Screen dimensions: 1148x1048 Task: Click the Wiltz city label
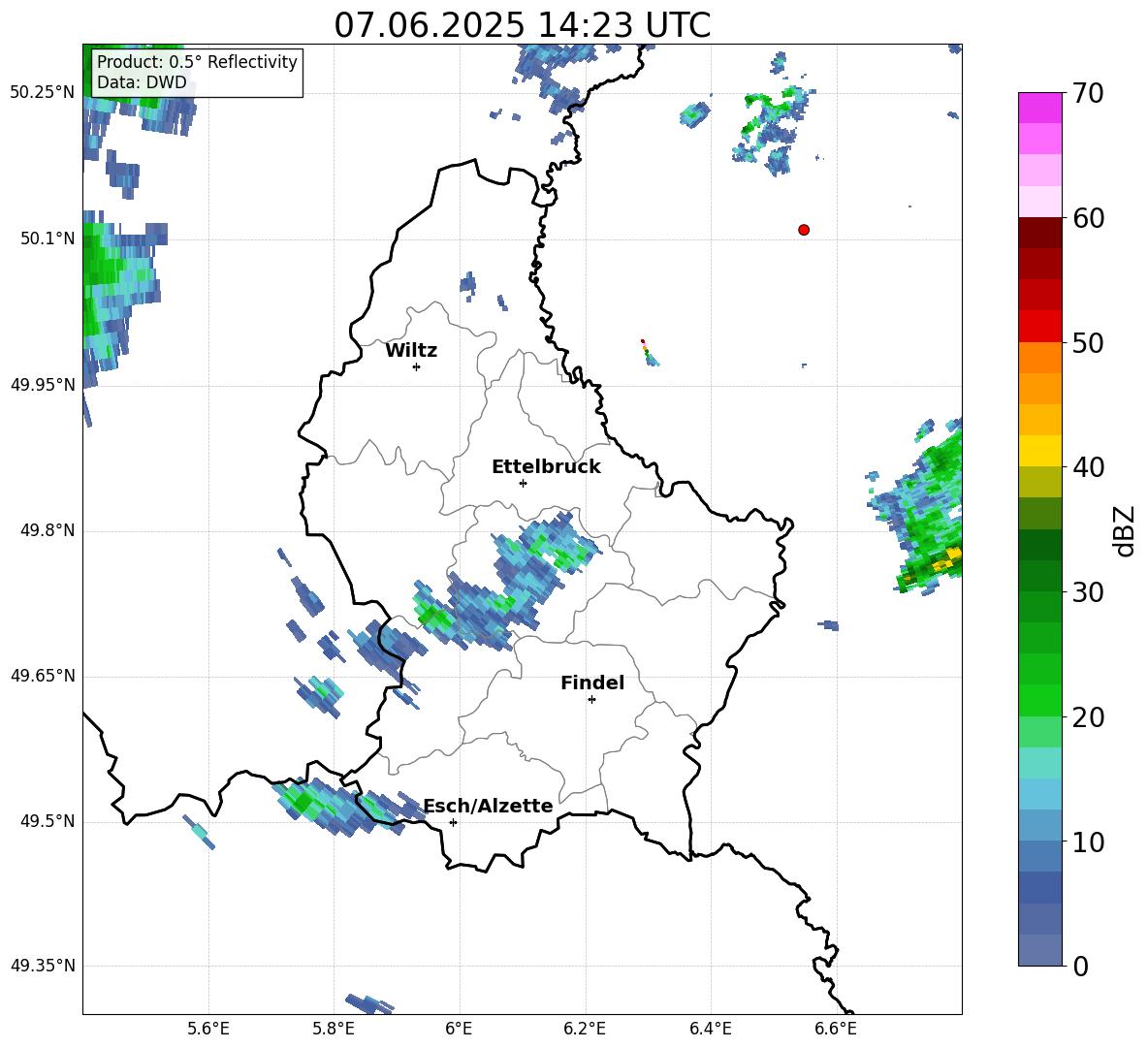click(x=411, y=351)
